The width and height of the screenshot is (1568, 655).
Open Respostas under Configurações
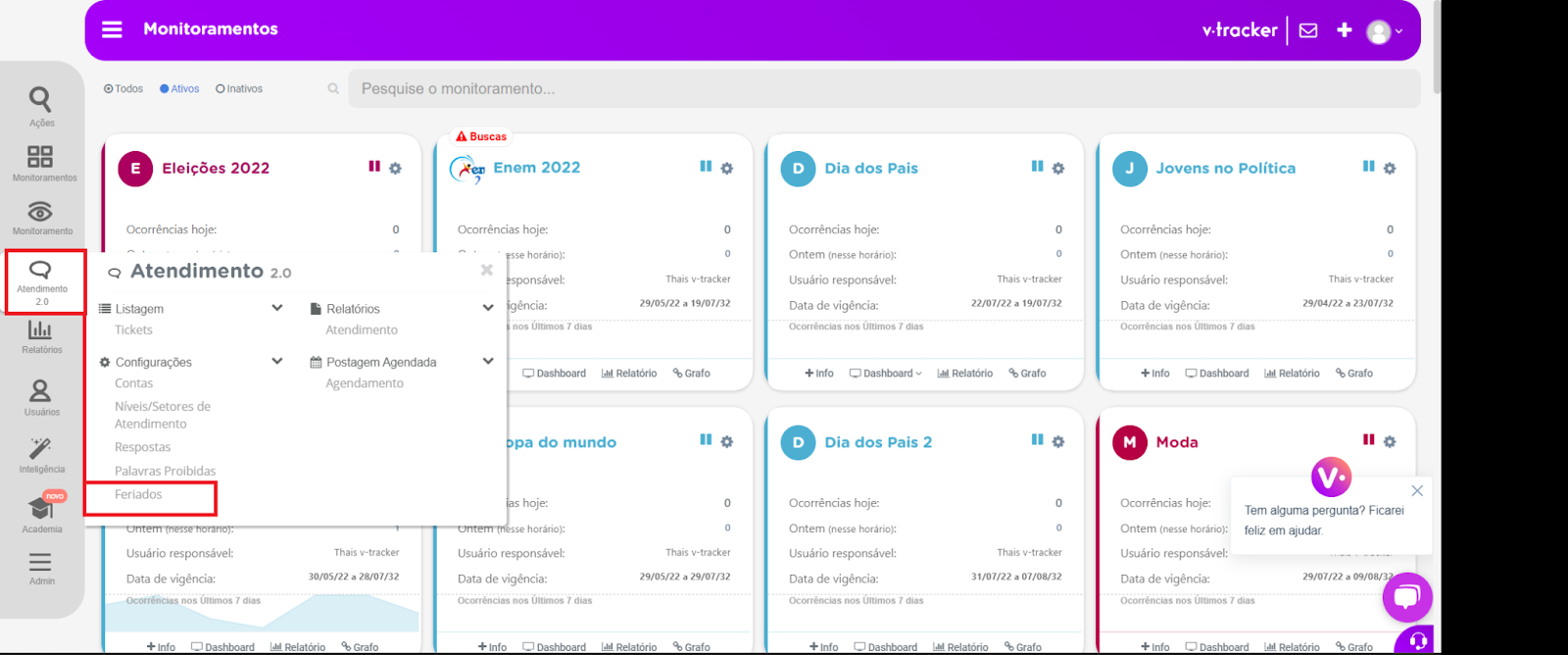click(x=142, y=447)
